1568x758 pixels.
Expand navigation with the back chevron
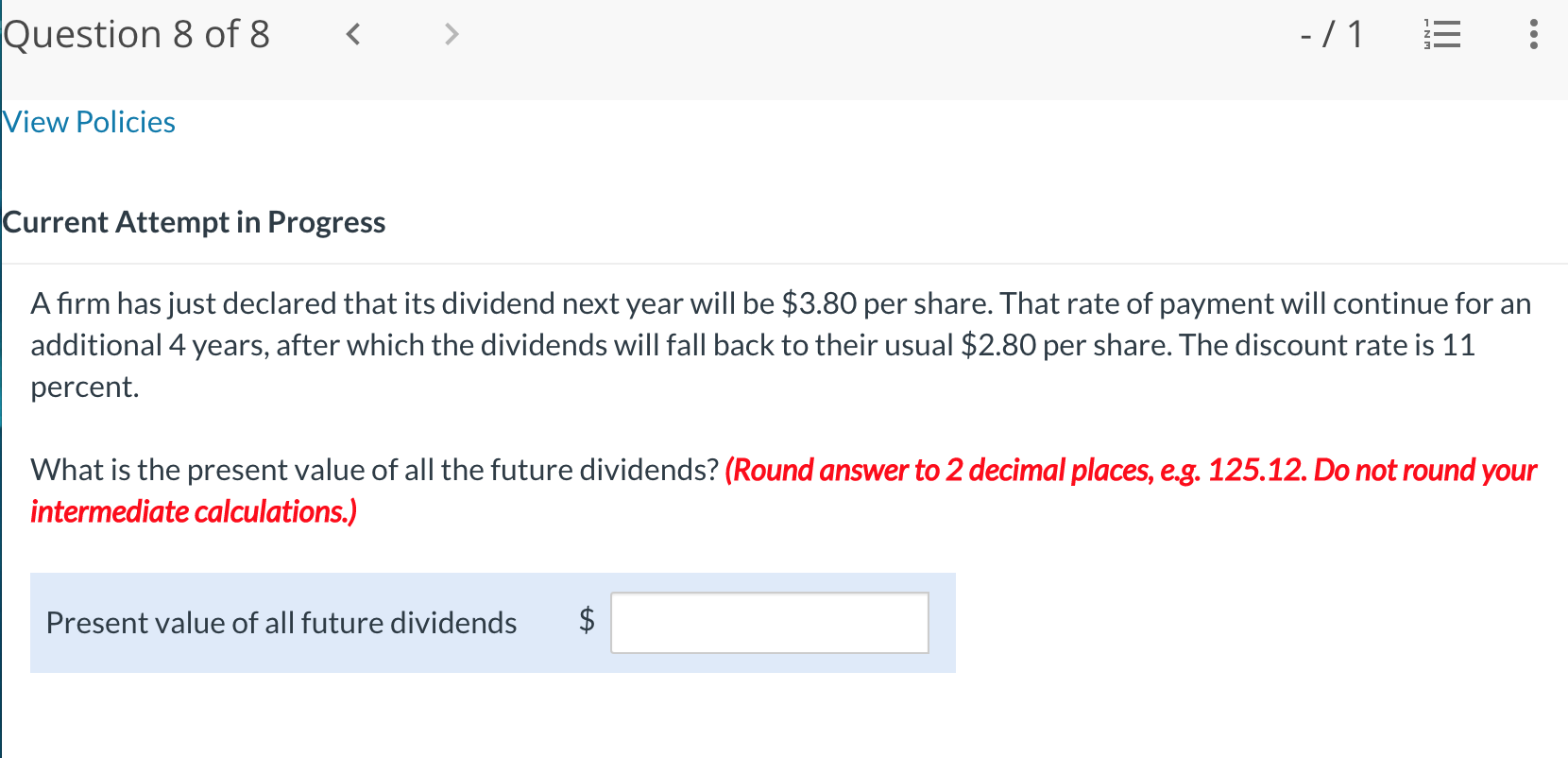point(354,34)
